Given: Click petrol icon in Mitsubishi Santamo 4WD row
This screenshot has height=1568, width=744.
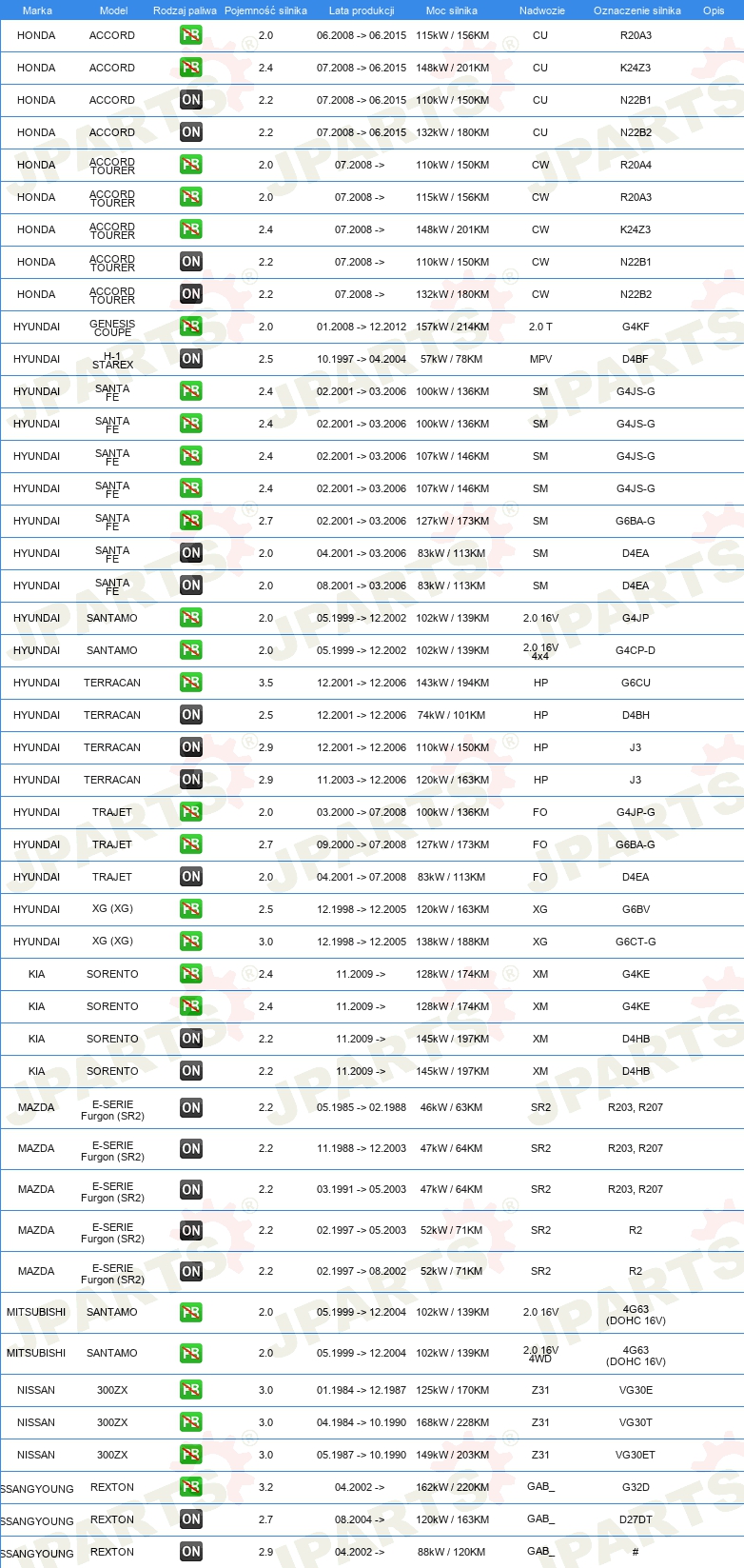Looking at the screenshot, I should pos(190,1354).
